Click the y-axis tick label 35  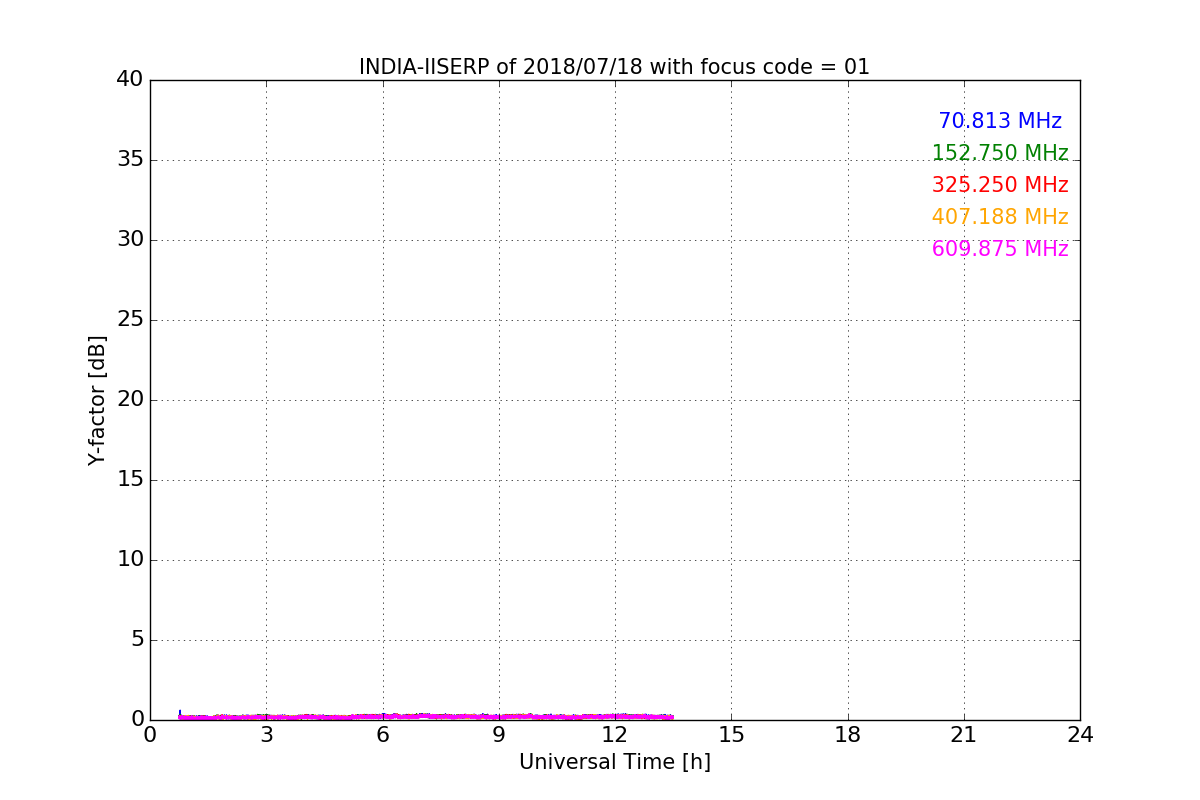click(130, 160)
